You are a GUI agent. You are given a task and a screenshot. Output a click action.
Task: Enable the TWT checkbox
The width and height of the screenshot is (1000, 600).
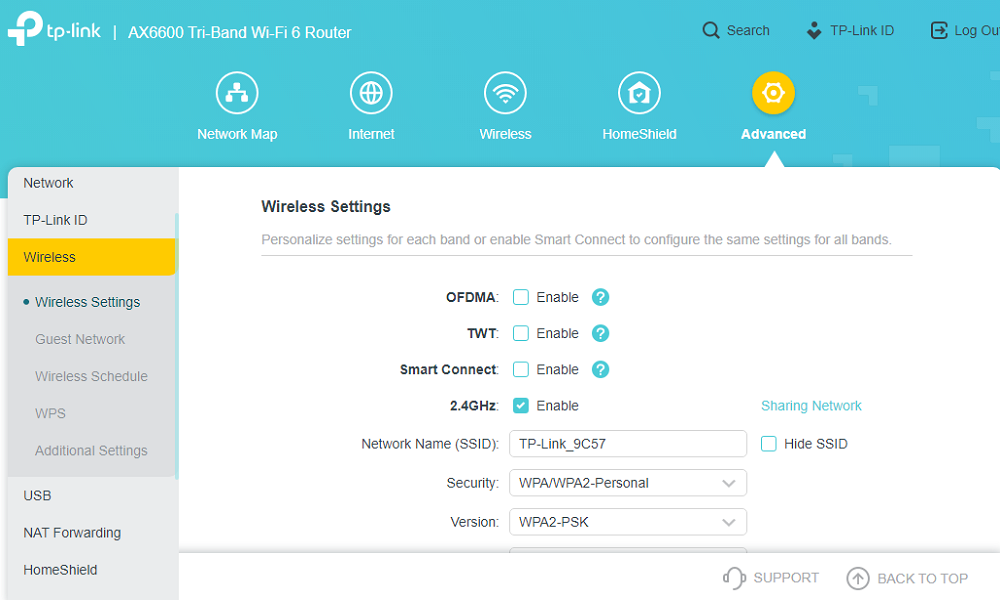tap(521, 333)
